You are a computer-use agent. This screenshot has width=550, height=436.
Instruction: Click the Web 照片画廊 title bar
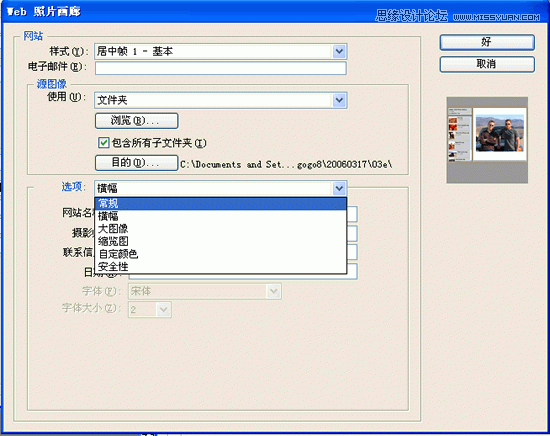[275, 12]
